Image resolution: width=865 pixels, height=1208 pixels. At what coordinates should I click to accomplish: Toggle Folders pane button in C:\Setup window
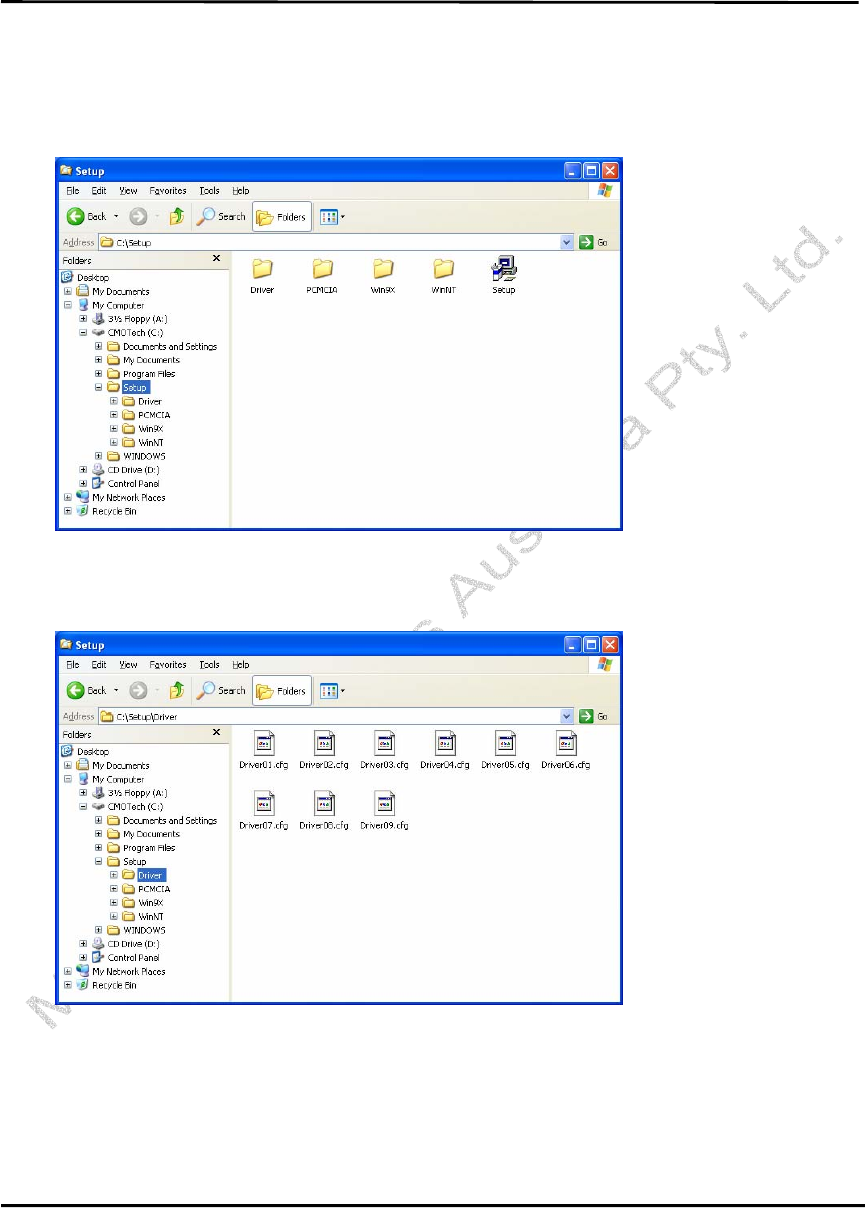tap(282, 216)
